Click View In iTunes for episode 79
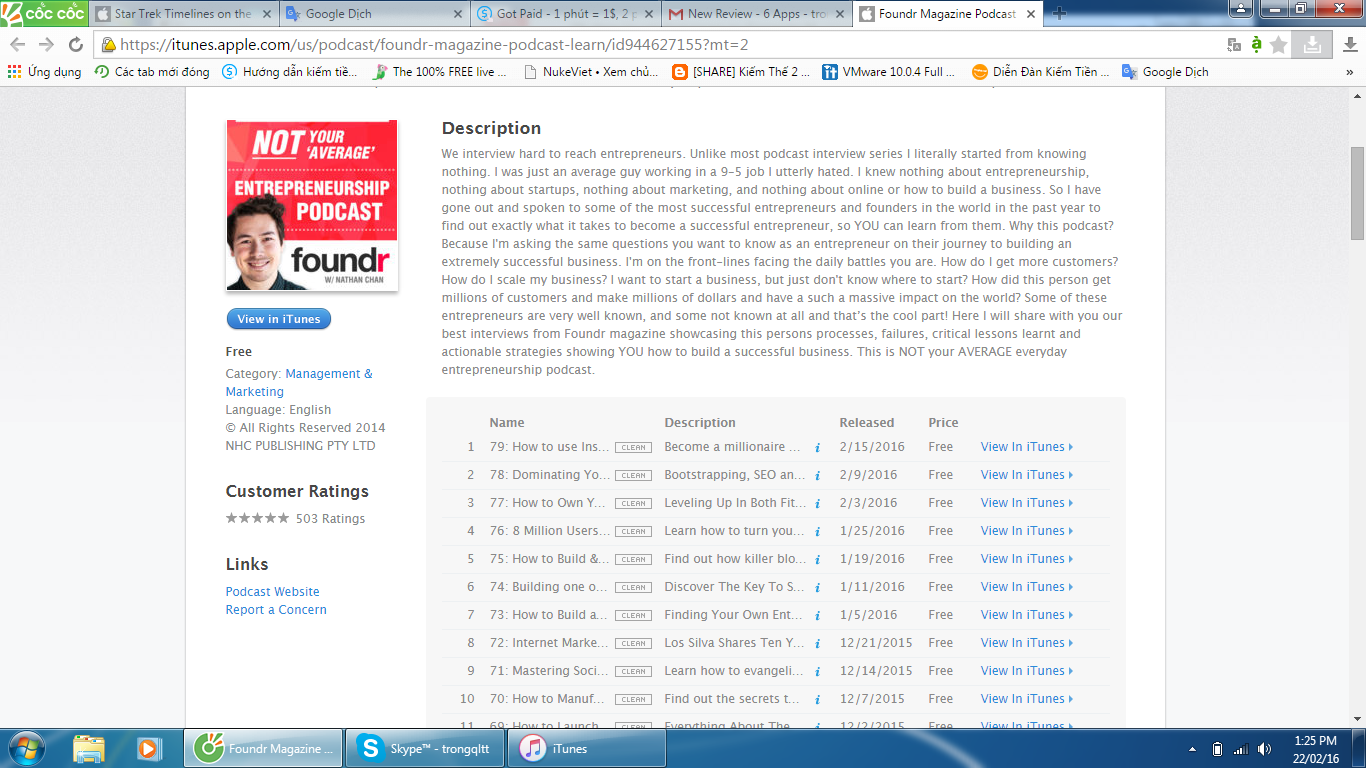 (x=1027, y=447)
